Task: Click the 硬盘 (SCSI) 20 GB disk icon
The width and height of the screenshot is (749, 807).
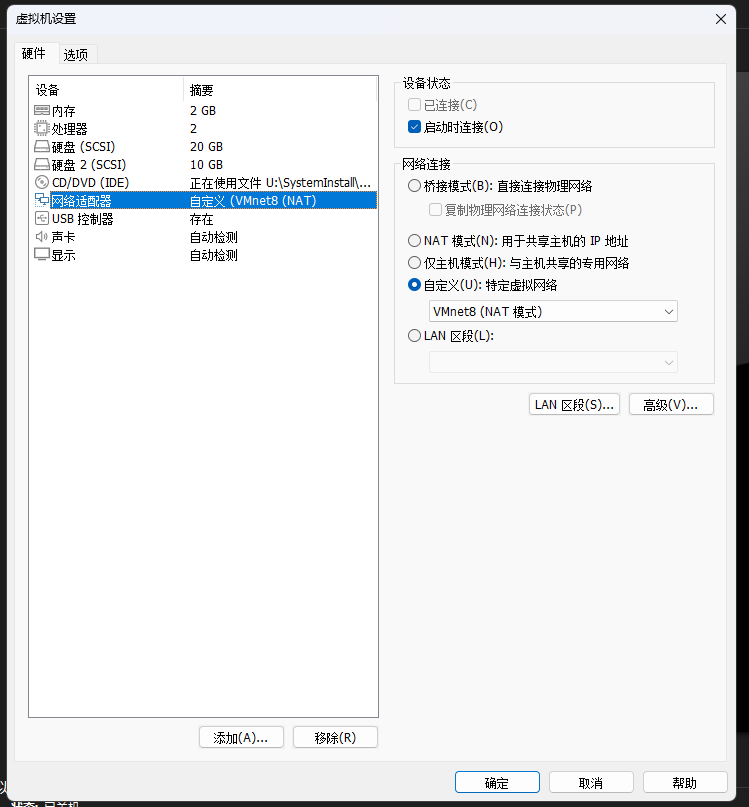Action: 42,147
